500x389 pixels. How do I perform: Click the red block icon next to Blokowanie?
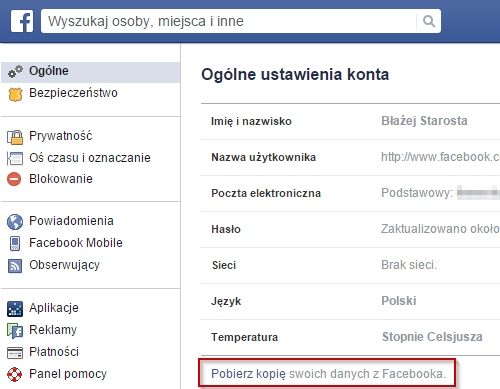click(x=14, y=179)
